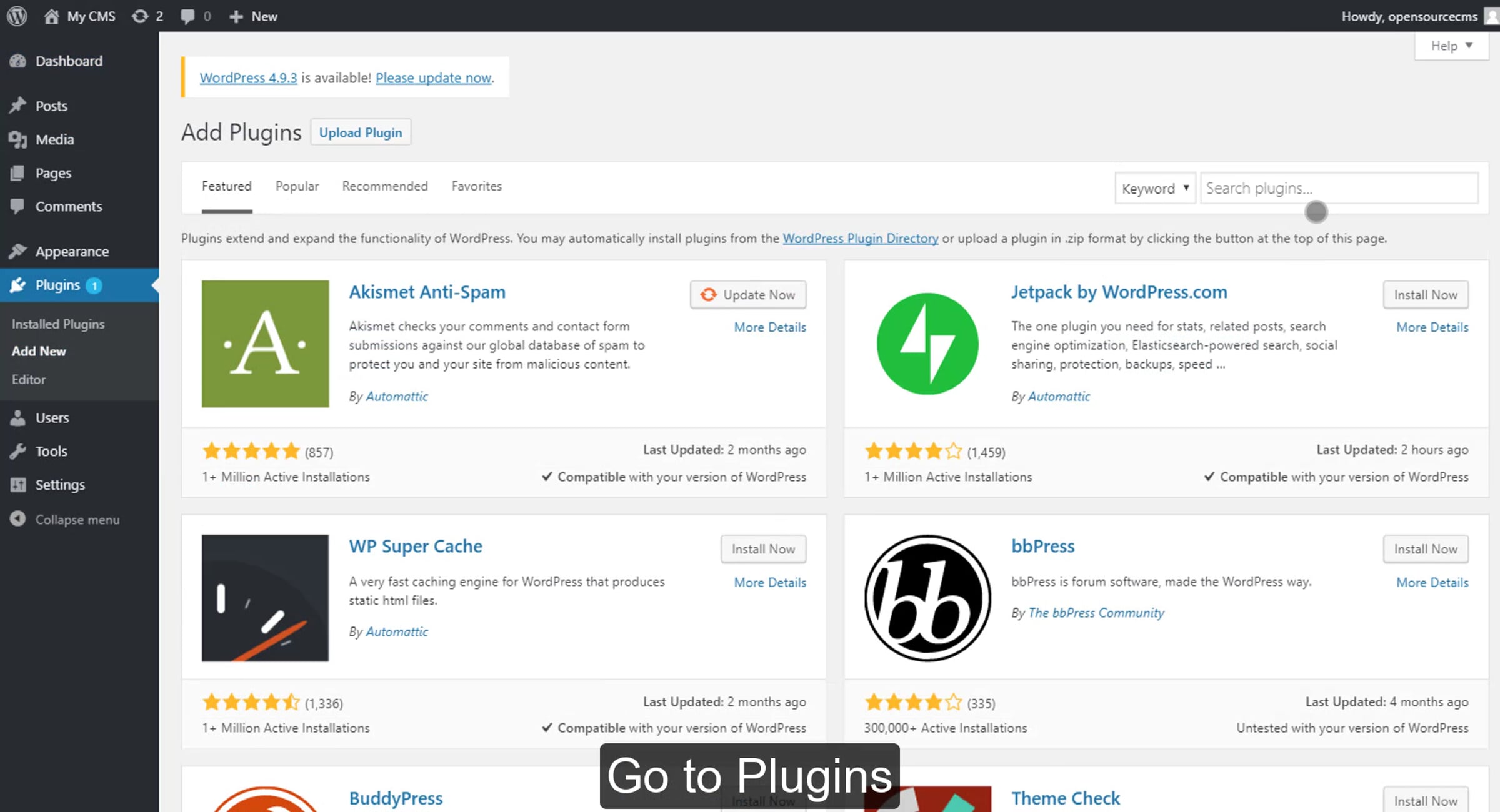The width and height of the screenshot is (1500, 812).
Task: Open the Akismet Anti-Spam title link
Action: coord(427,292)
